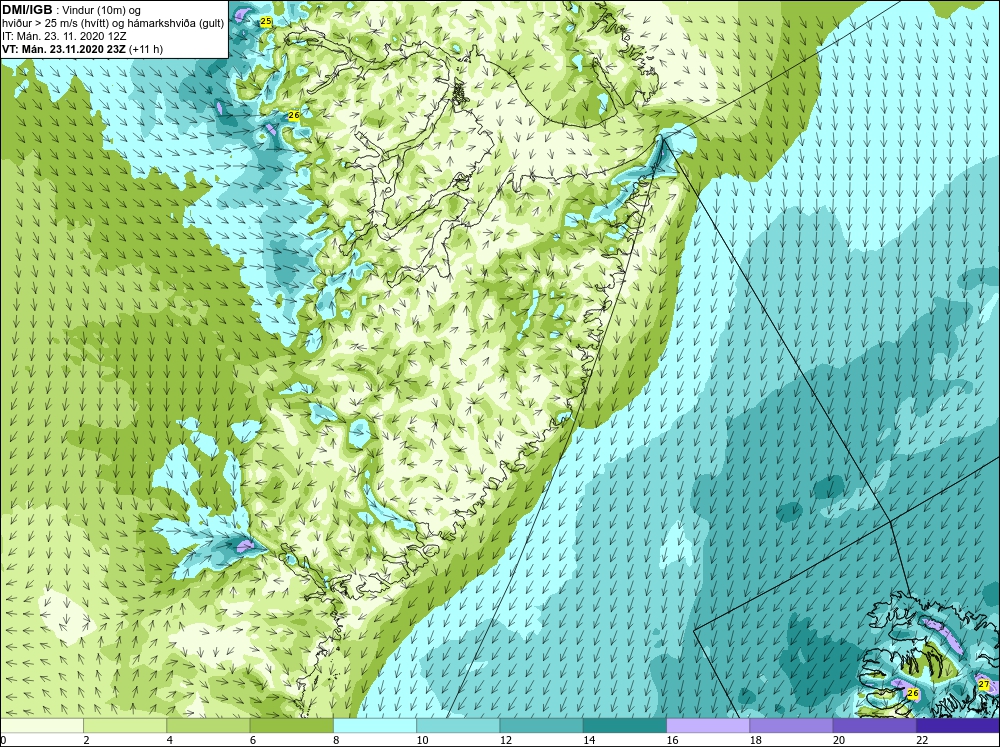Screen dimensions: 1000x747
Task: Click the legend tick value 0
Action: click(3, 740)
